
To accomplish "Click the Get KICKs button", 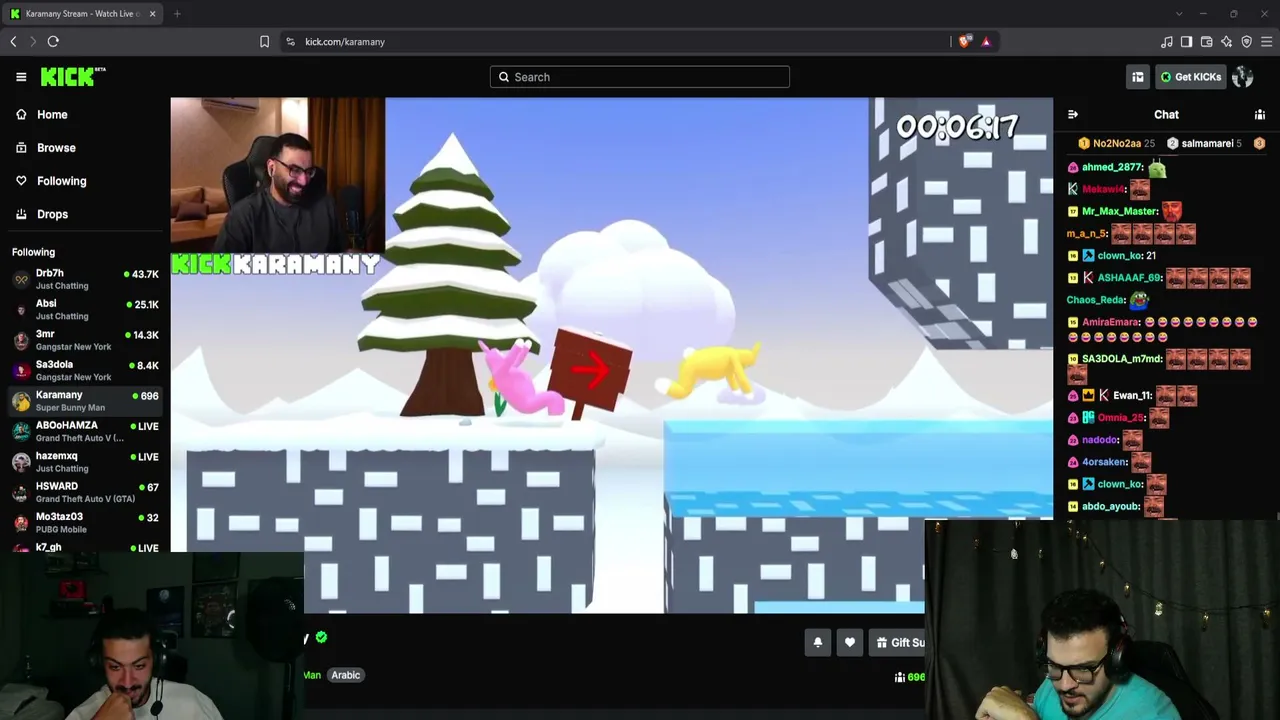I will point(1190,77).
